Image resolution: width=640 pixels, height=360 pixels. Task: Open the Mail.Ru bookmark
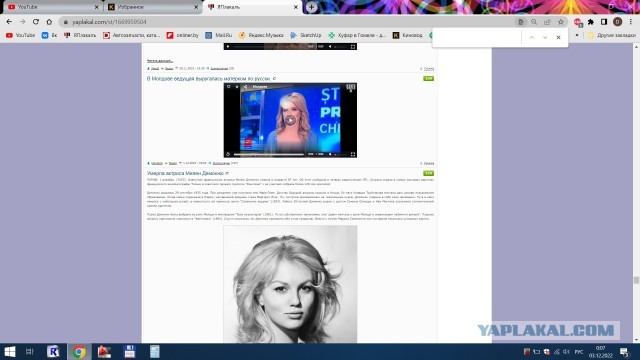[219, 36]
